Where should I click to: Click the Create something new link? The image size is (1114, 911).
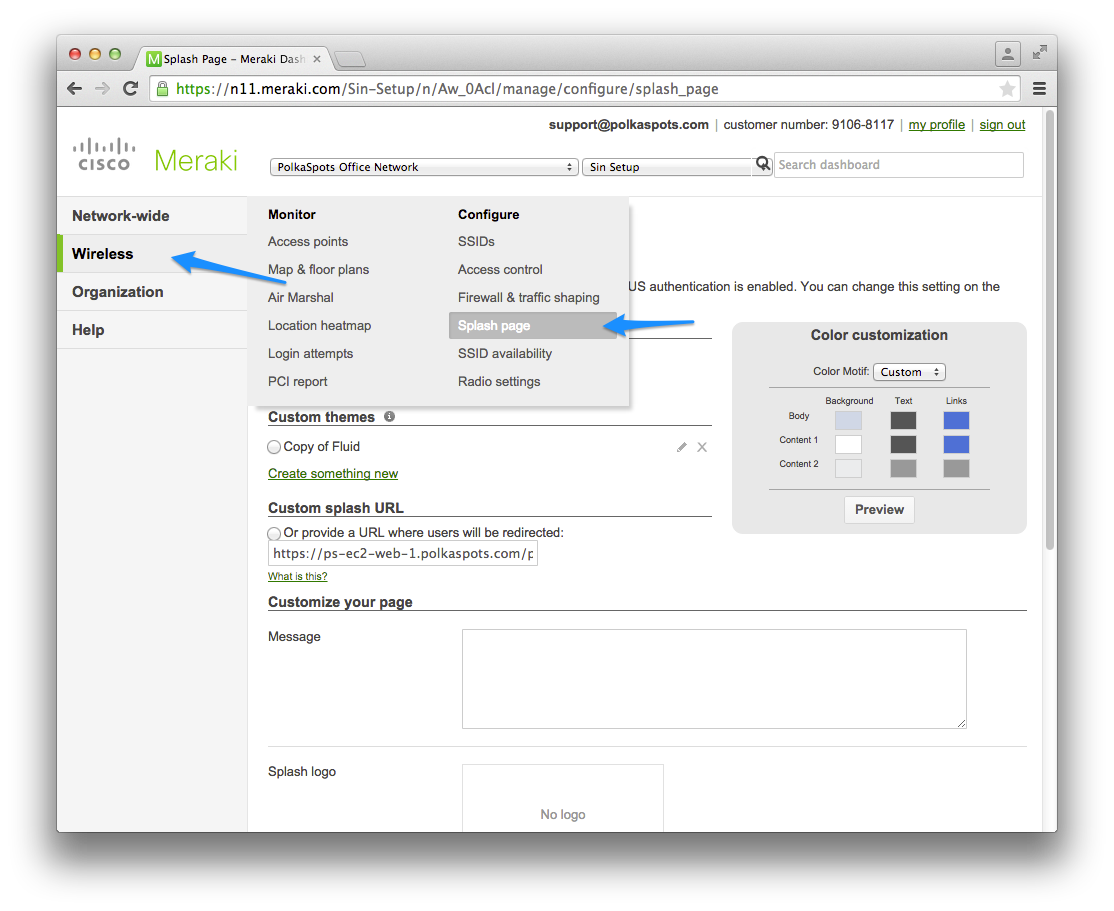(x=332, y=474)
